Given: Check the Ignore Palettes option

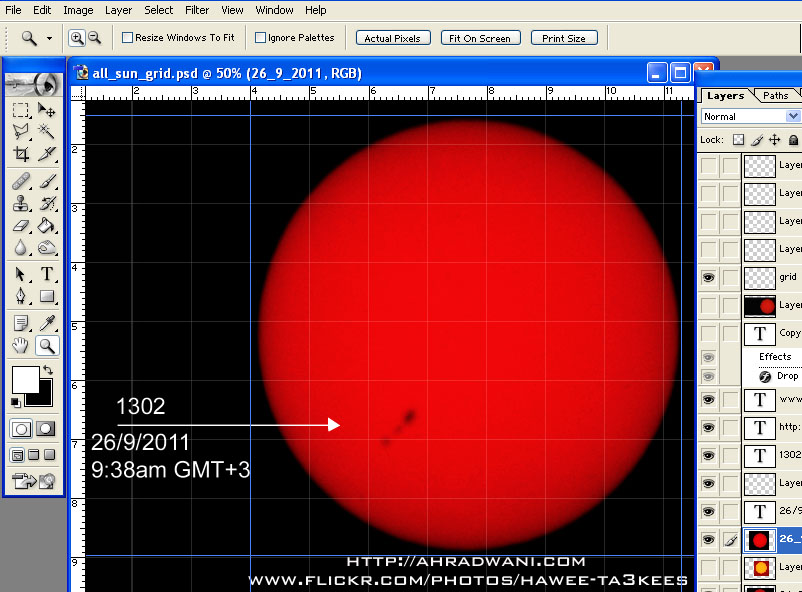Looking at the screenshot, I should pos(261,38).
